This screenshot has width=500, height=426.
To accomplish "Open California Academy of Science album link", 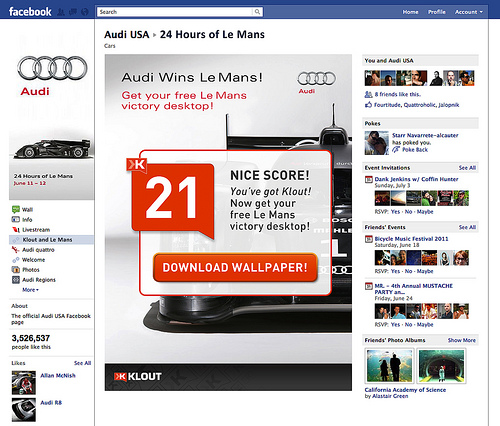I will 405,390.
